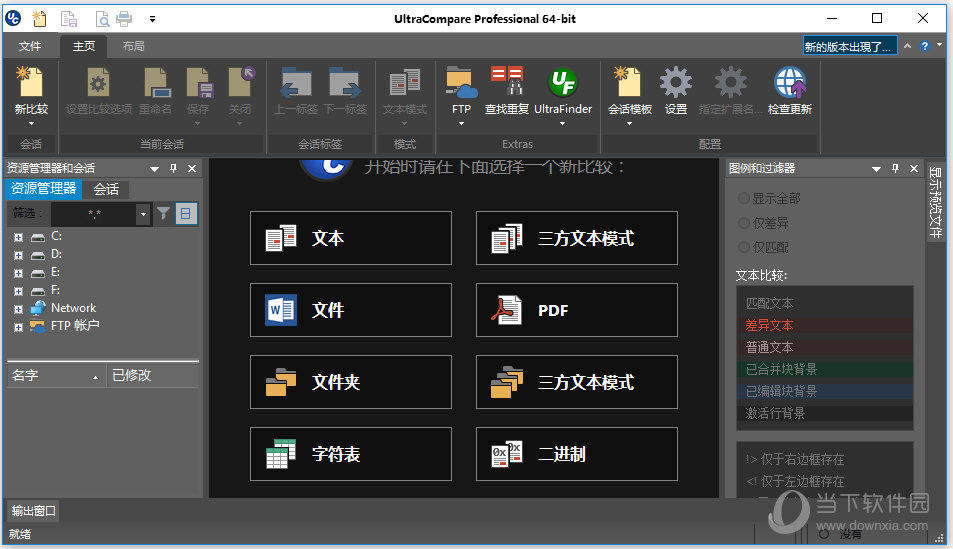953x549 pixels.
Task: Select the 显示全部 radio button
Action: [743, 198]
